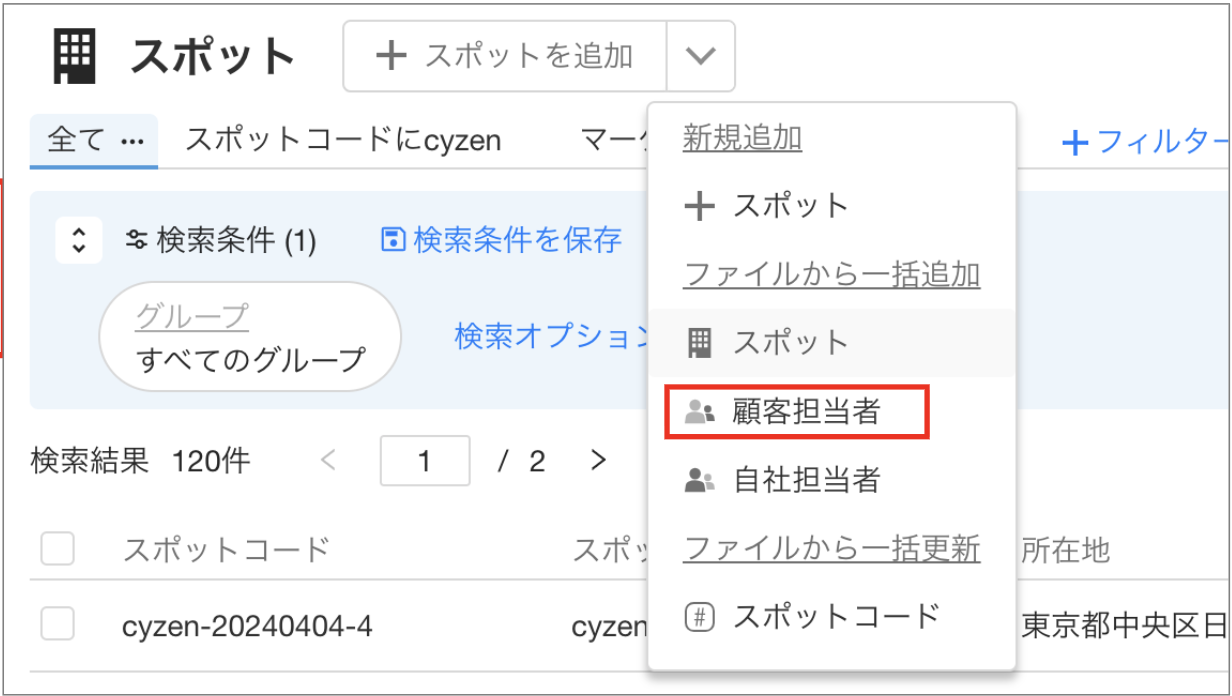Select スポット under ファイルから一括追加
Viewport: 1232px width, 696px height.
tap(831, 343)
